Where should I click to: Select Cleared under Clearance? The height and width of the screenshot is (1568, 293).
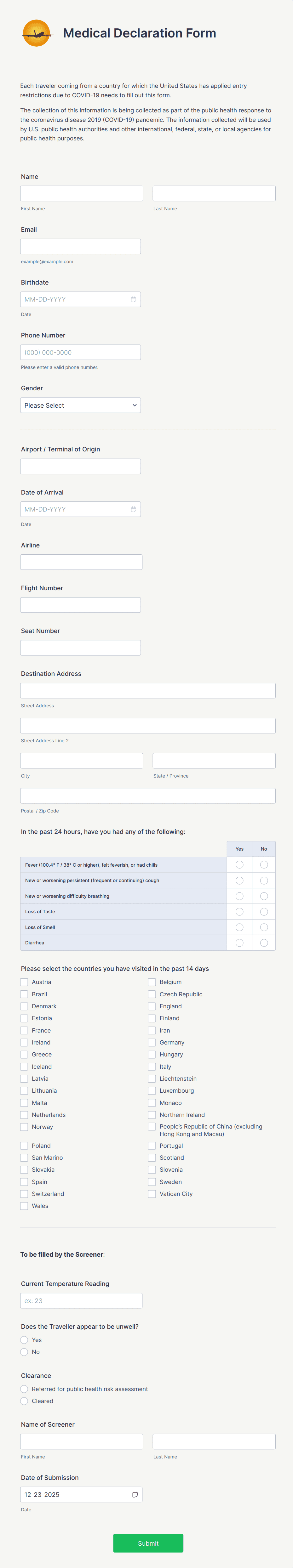click(x=24, y=1401)
